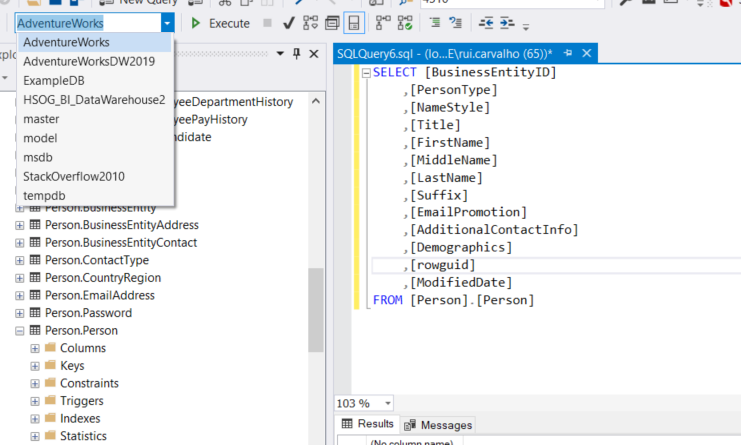The width and height of the screenshot is (741, 445).
Task: Select Person.EmailAddress table icon
Action: (x=35, y=295)
